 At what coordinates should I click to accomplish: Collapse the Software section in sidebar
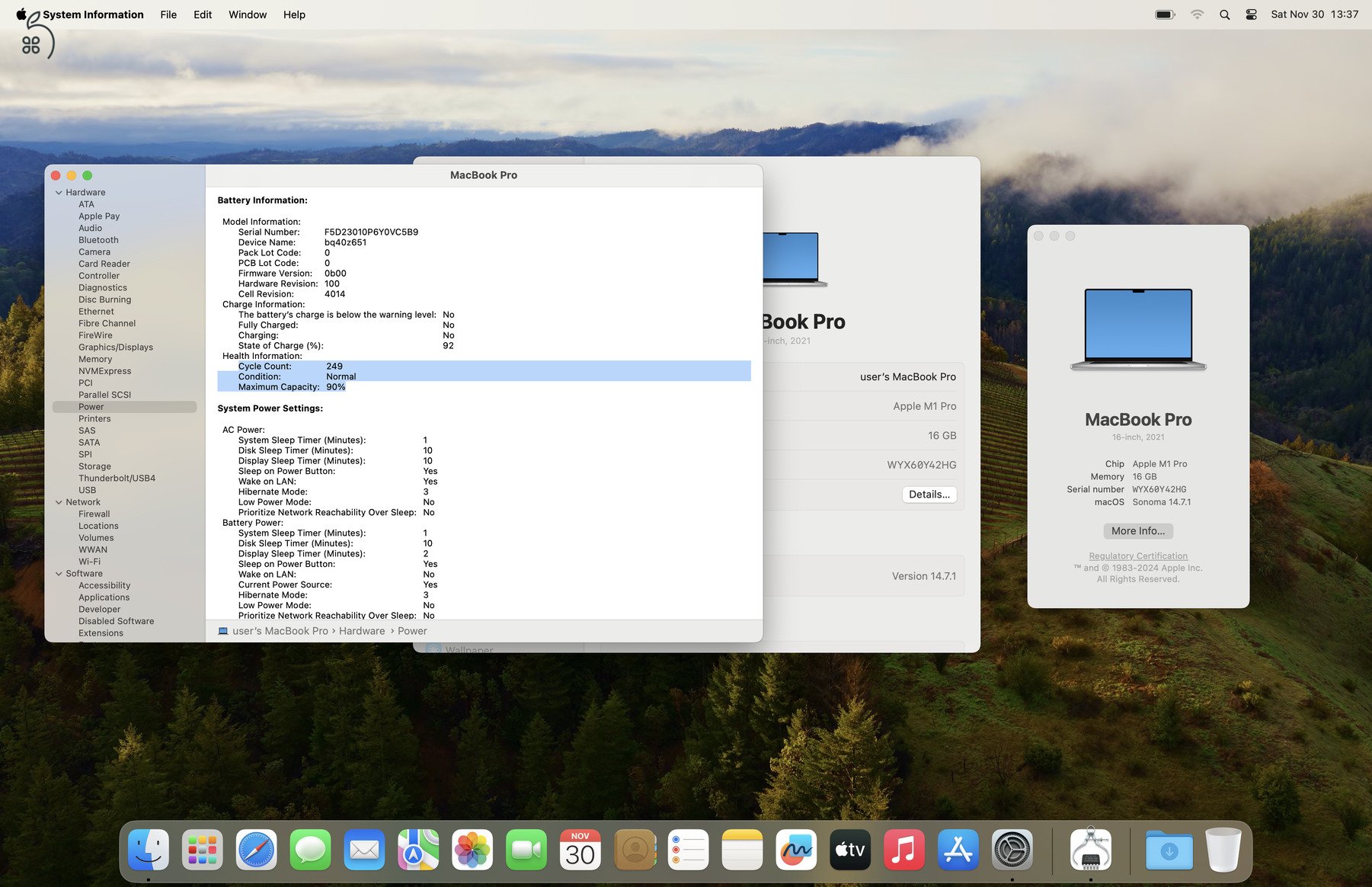pos(59,574)
